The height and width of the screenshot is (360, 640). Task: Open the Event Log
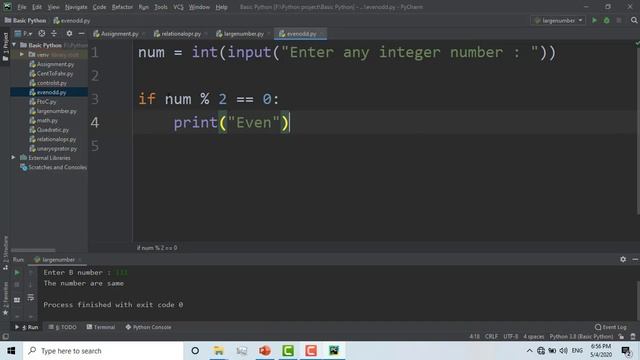[611, 327]
